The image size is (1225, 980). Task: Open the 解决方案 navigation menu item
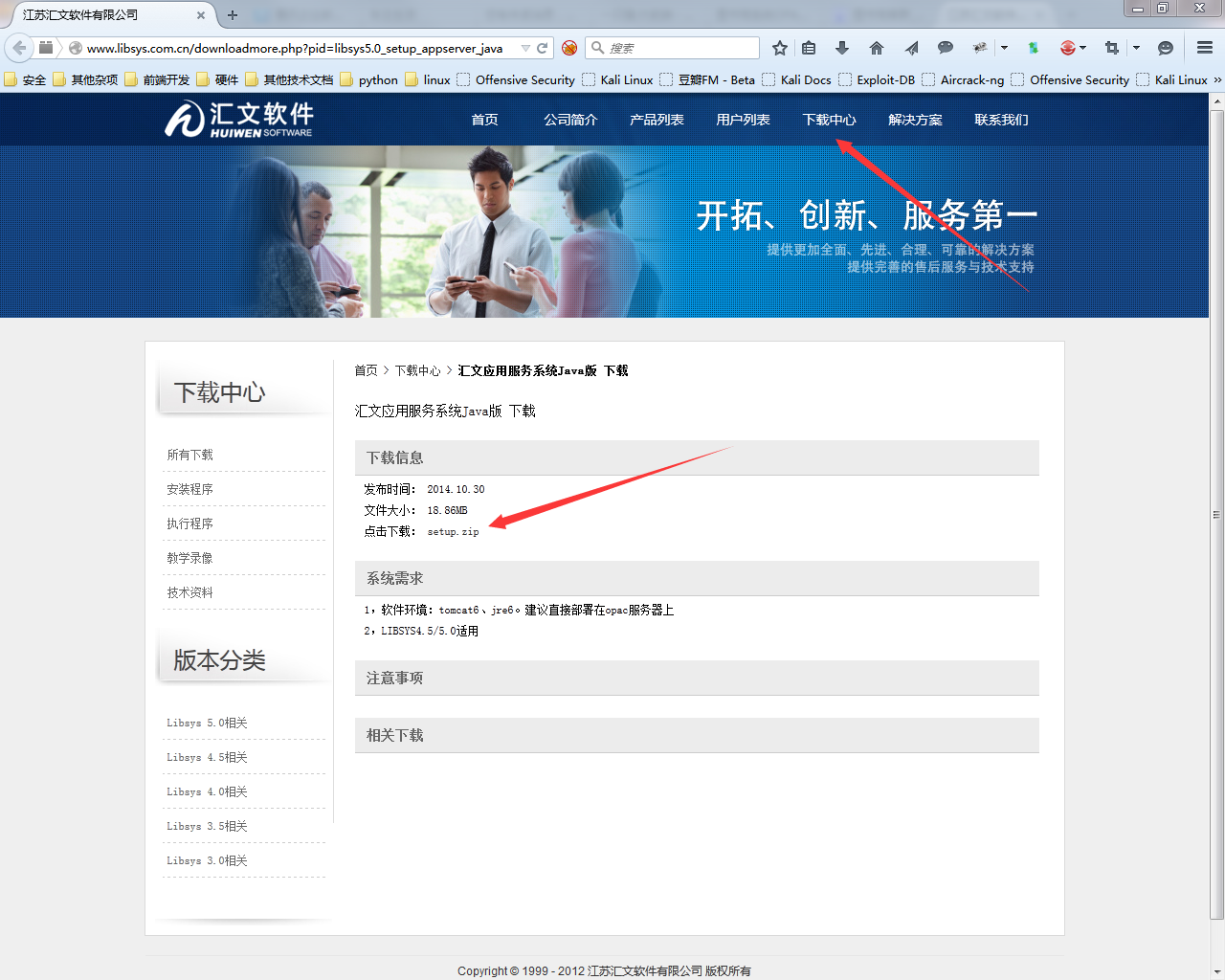(x=915, y=120)
